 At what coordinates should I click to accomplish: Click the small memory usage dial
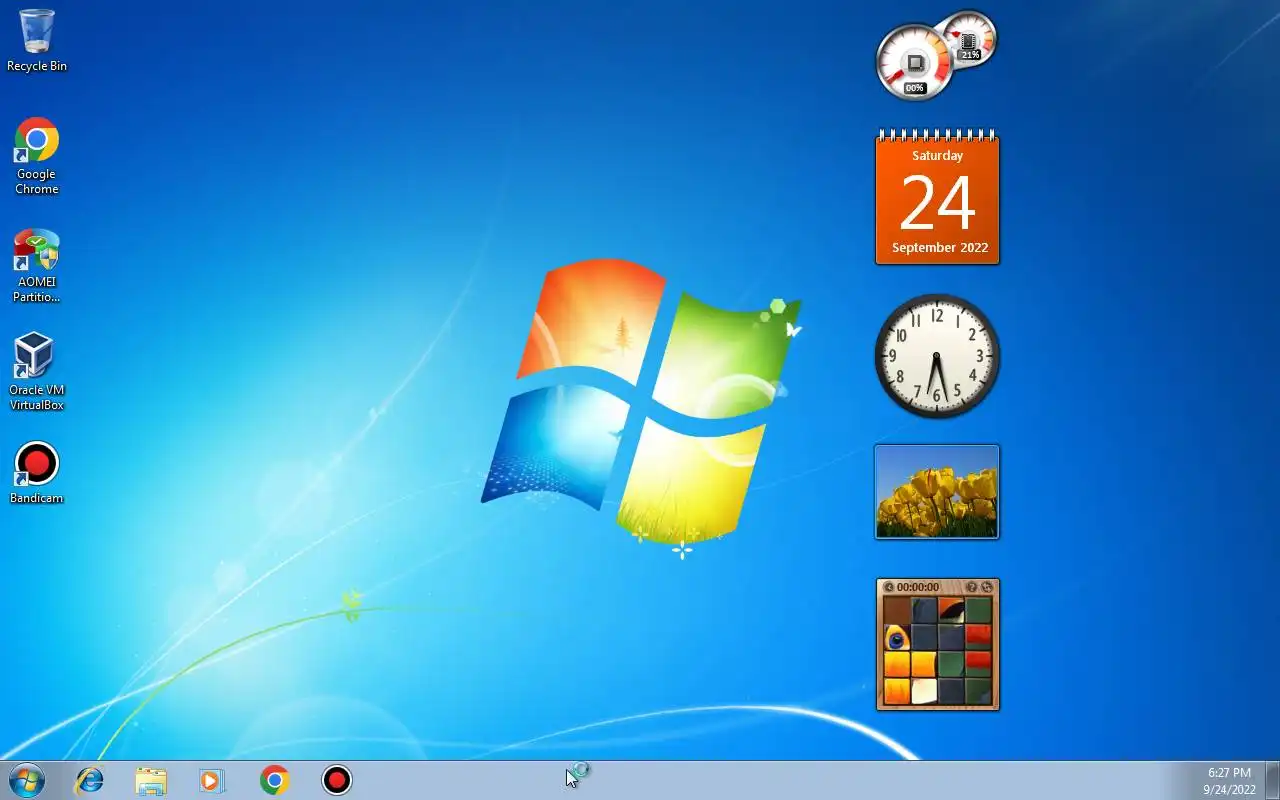(969, 39)
